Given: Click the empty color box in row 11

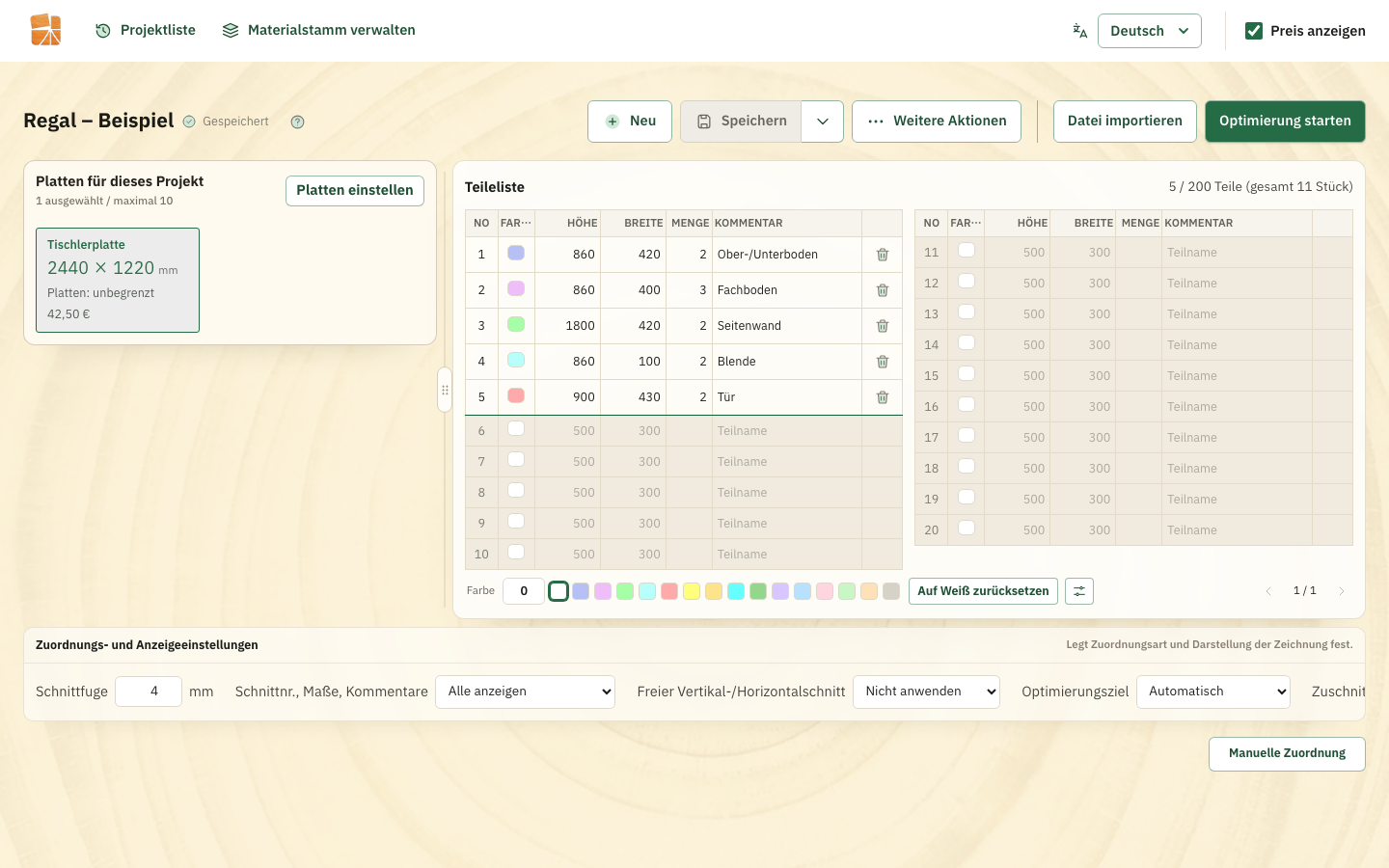Looking at the screenshot, I should pos(966,250).
